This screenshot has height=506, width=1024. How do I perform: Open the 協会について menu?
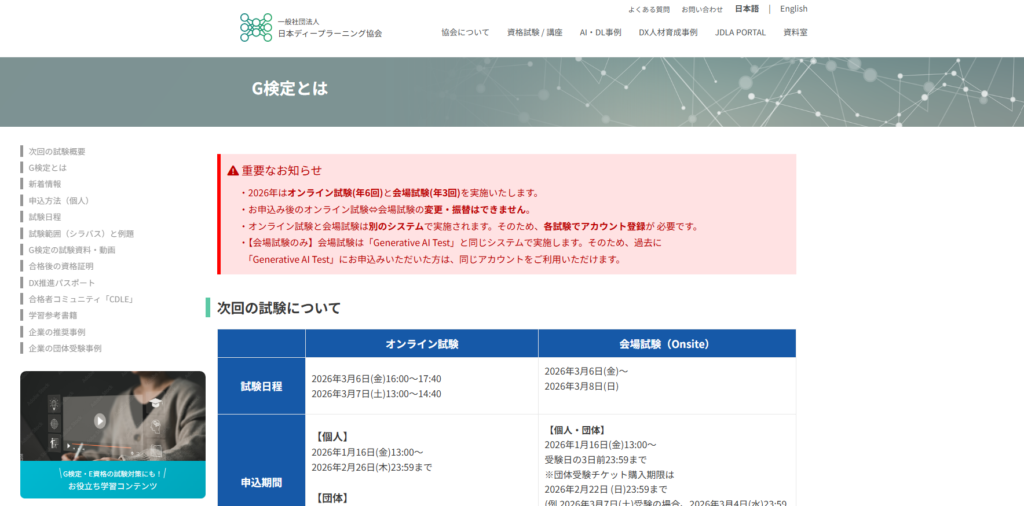[x=465, y=32]
